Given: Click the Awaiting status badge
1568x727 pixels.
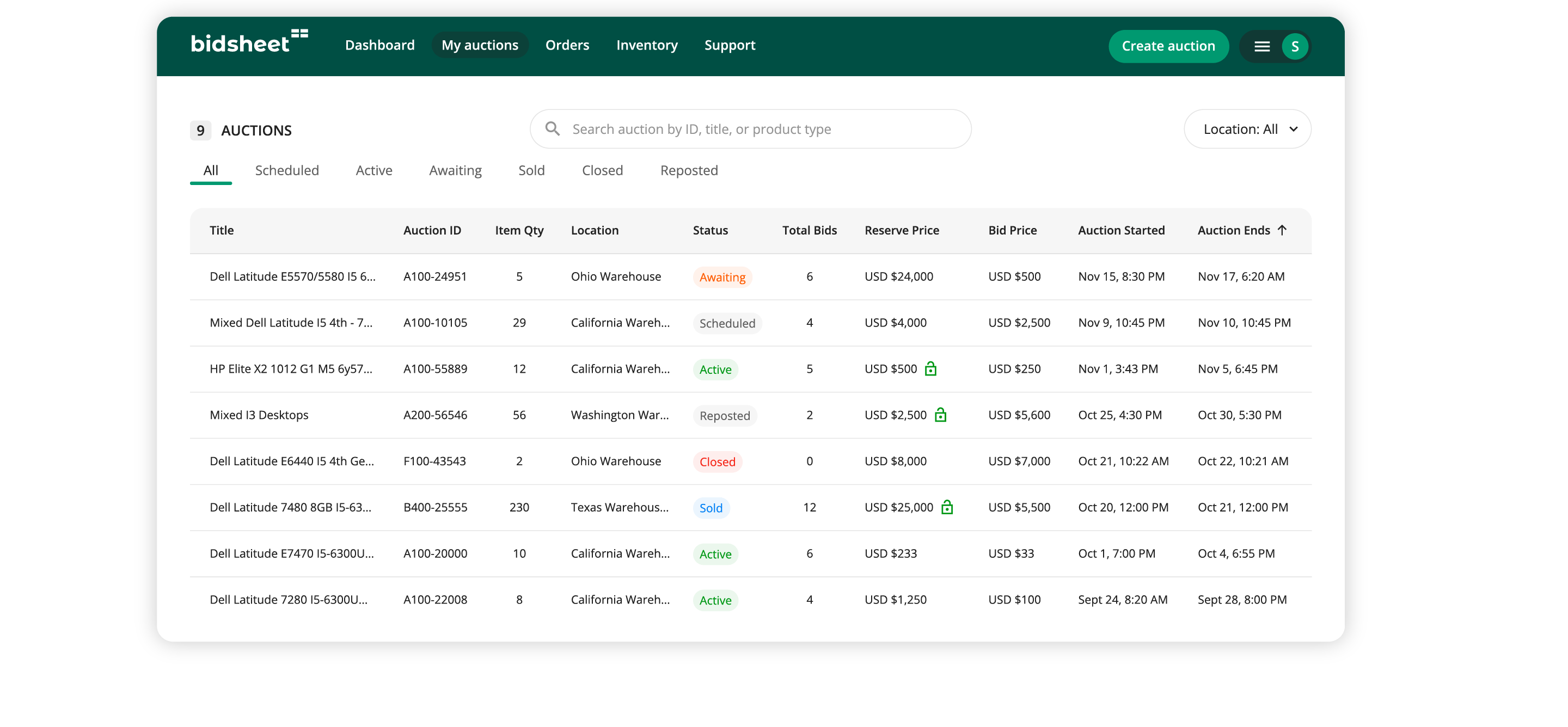Looking at the screenshot, I should [x=722, y=278].
